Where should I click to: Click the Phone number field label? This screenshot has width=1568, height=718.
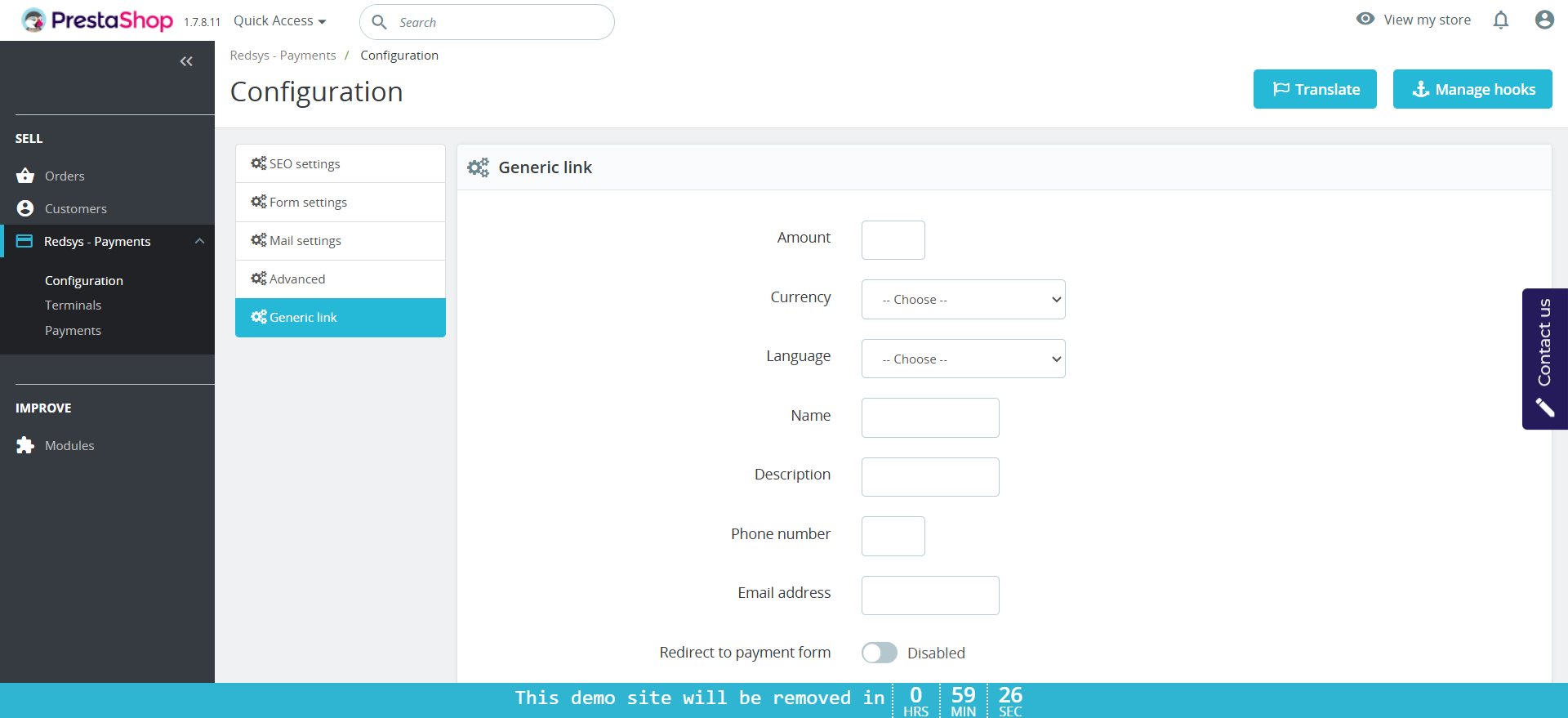coord(781,533)
